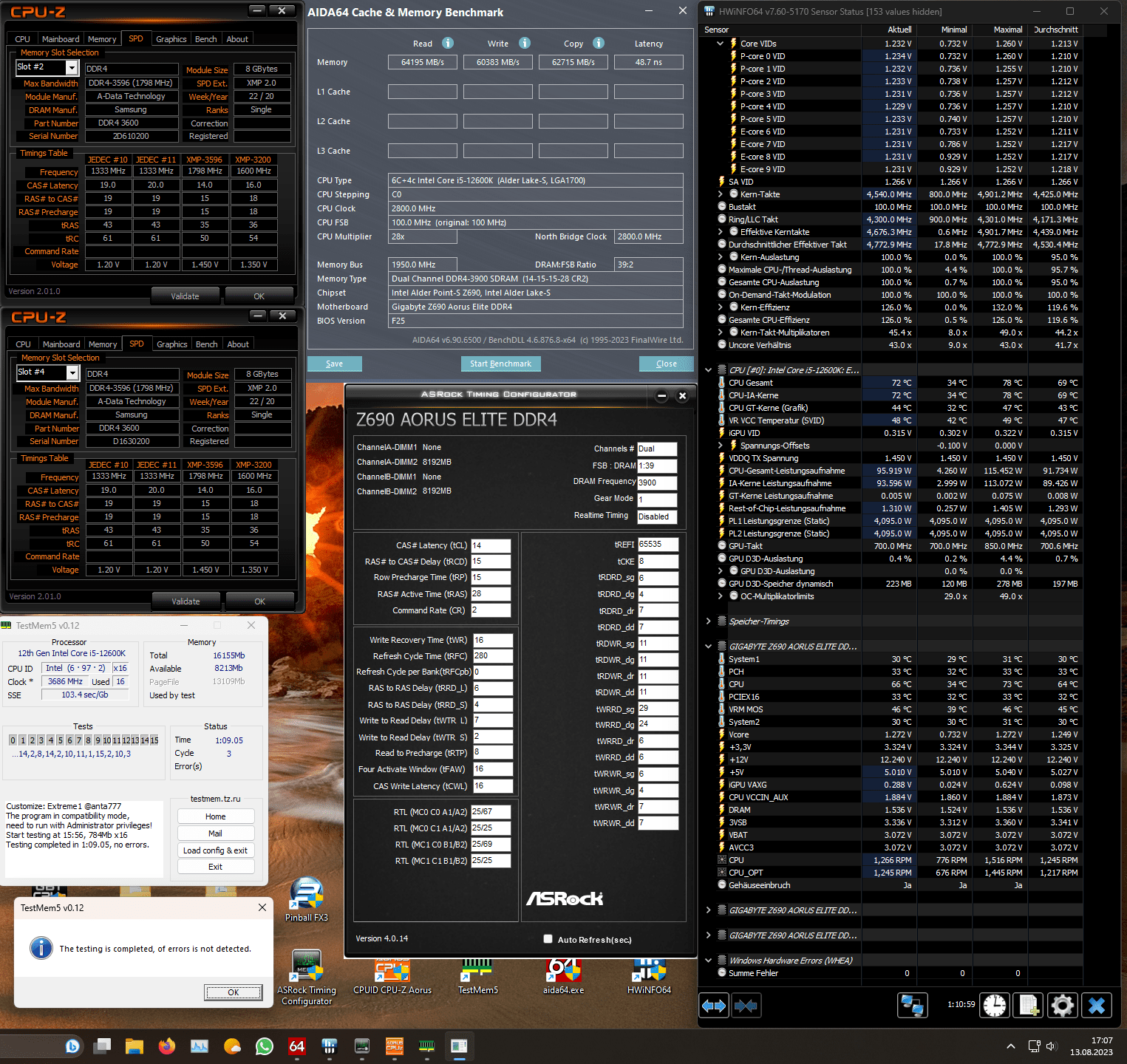The width and height of the screenshot is (1127, 1064).
Task: Open WhatsApp from the taskbar
Action: (x=264, y=1046)
